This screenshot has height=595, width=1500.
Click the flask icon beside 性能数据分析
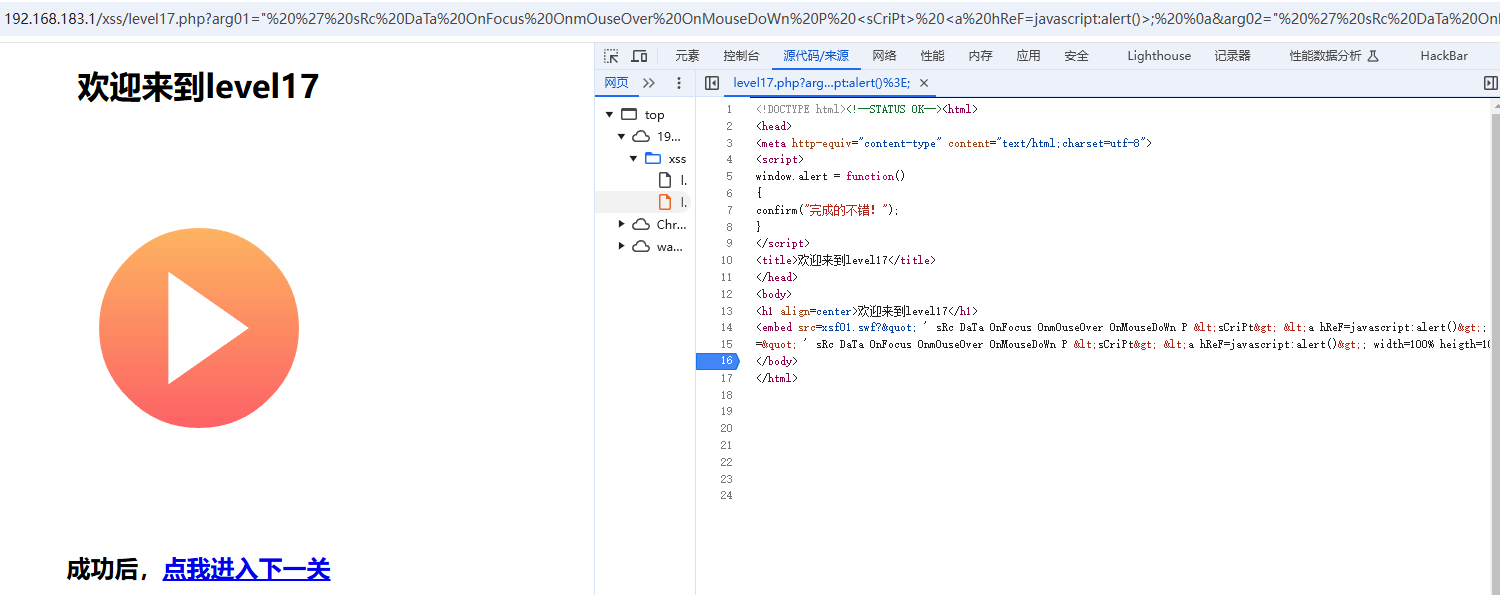[x=1373, y=56]
